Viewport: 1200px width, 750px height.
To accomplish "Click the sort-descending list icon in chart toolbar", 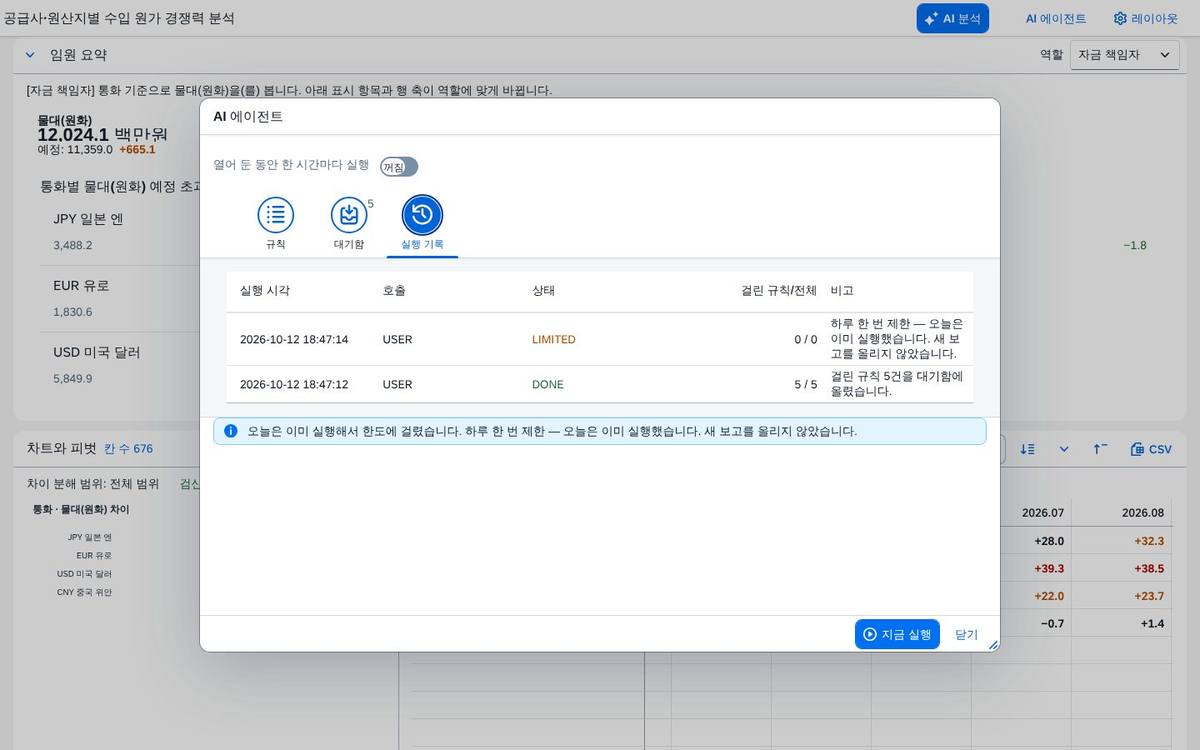I will point(1027,449).
